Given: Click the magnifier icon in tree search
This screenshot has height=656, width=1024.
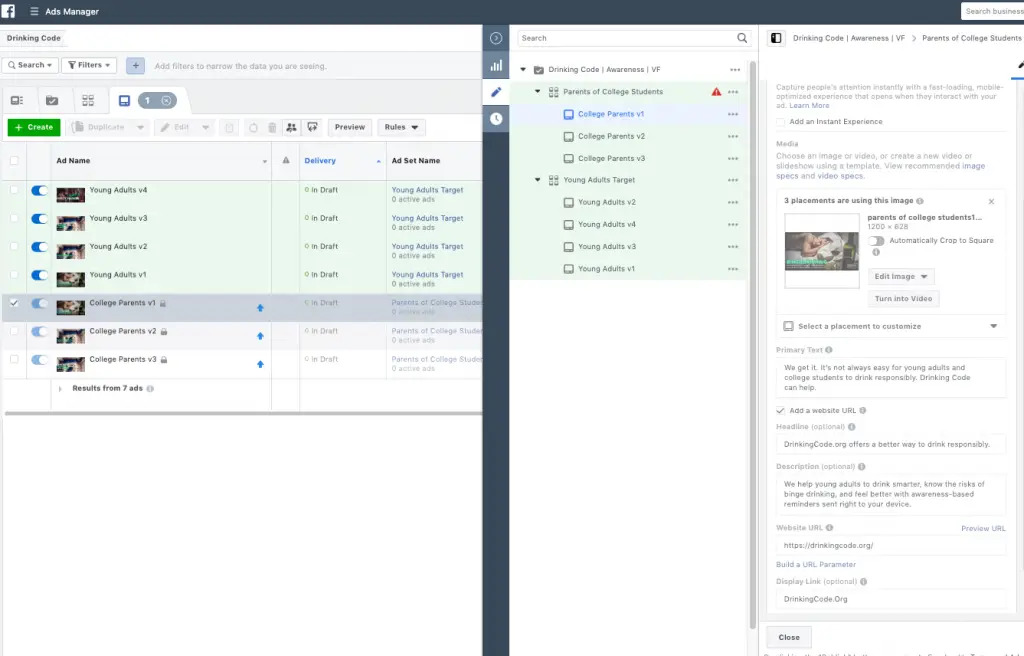Looking at the screenshot, I should (742, 38).
